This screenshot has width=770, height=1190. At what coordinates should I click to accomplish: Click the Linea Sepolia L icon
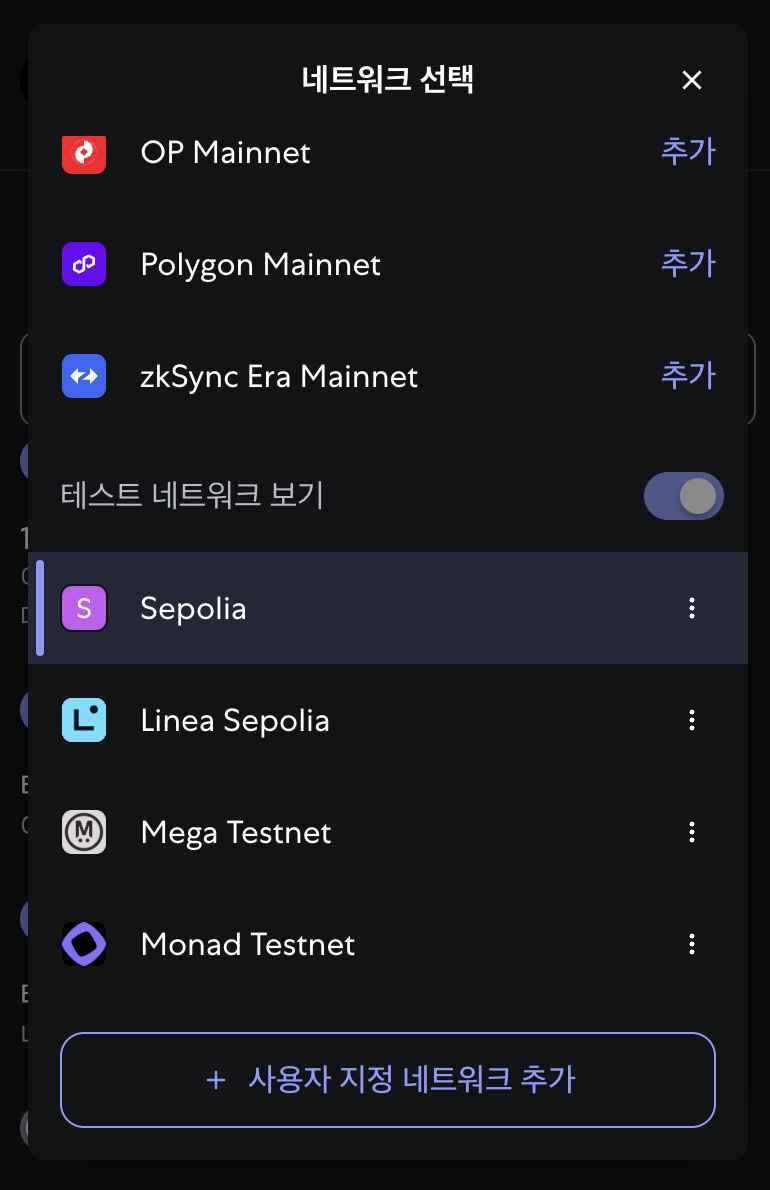coord(84,720)
